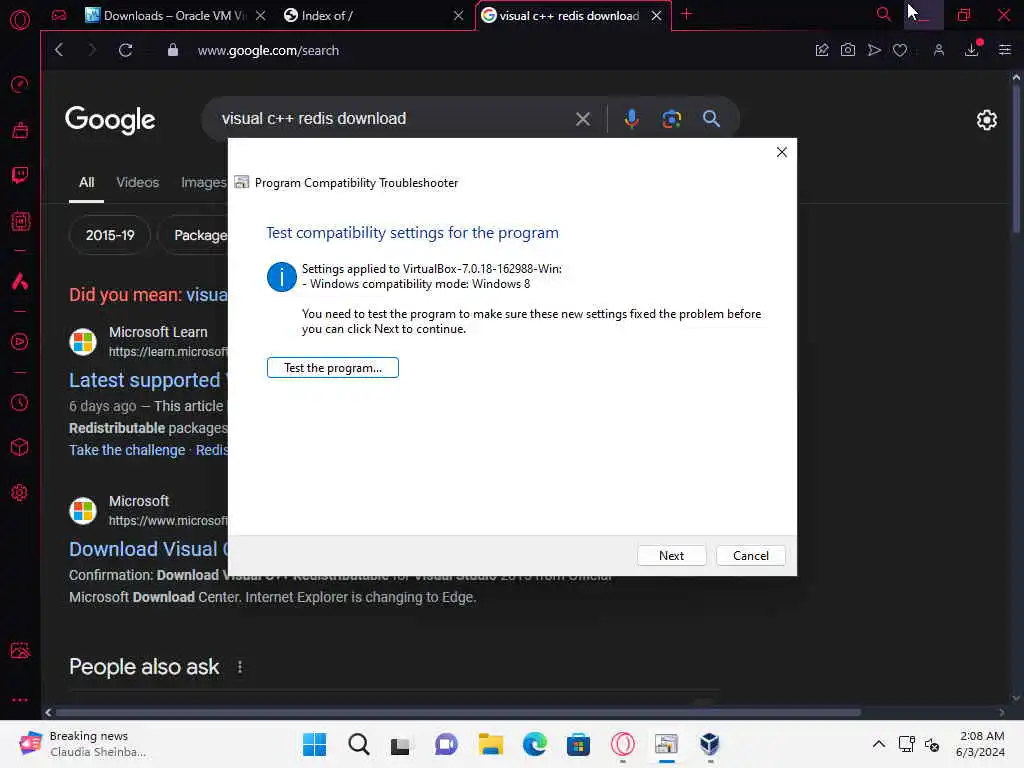The width and height of the screenshot is (1024, 768).
Task: Open Twitch panel in Opera sidebar
Action: pyautogui.click(x=20, y=175)
